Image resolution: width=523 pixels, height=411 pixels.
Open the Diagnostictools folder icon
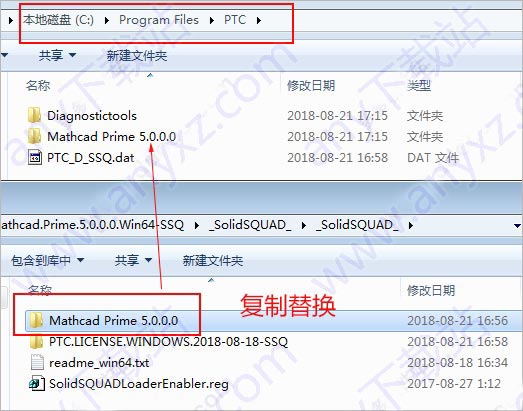pos(34,115)
